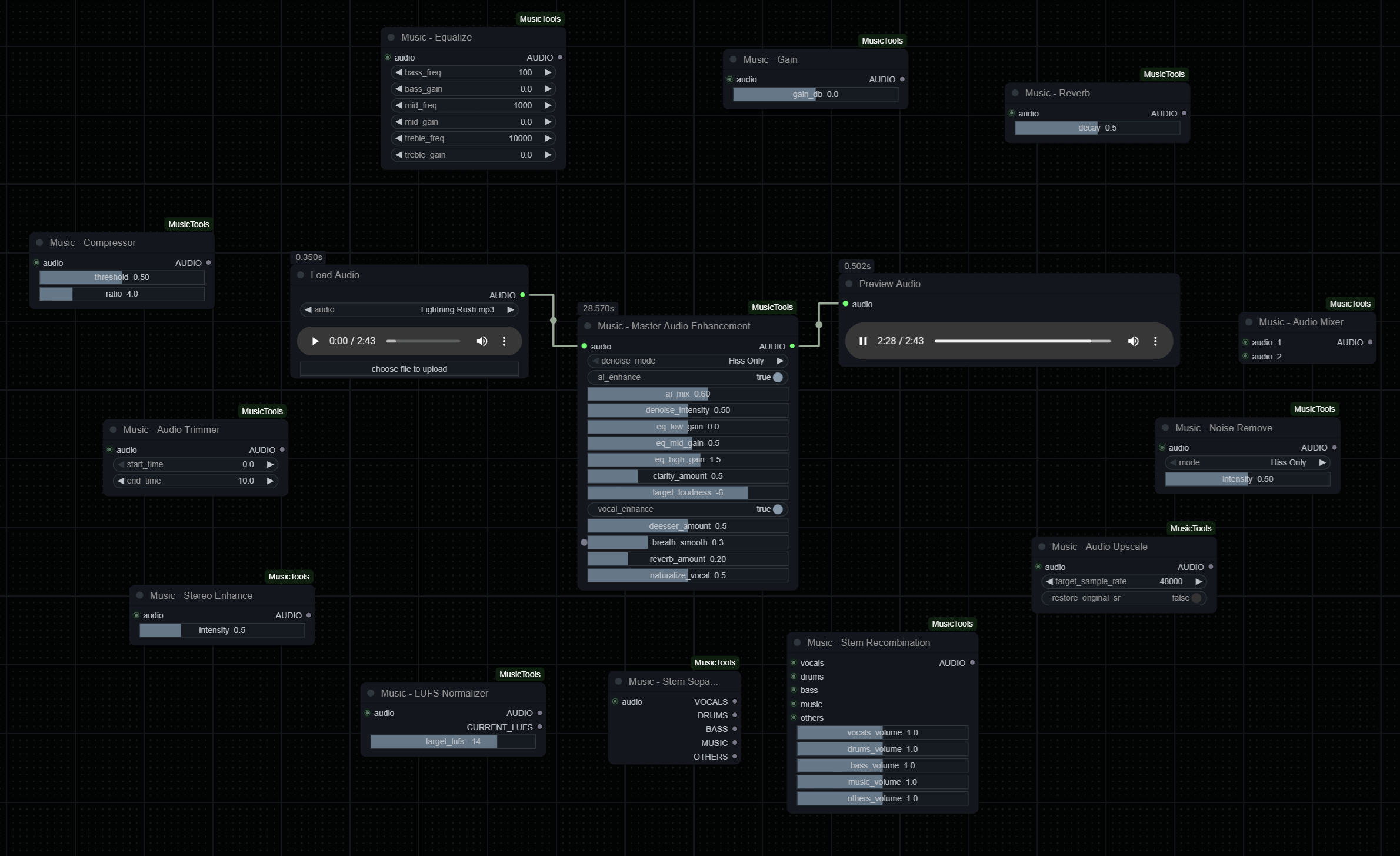Open Load Audio player more-options menu

[x=504, y=341]
